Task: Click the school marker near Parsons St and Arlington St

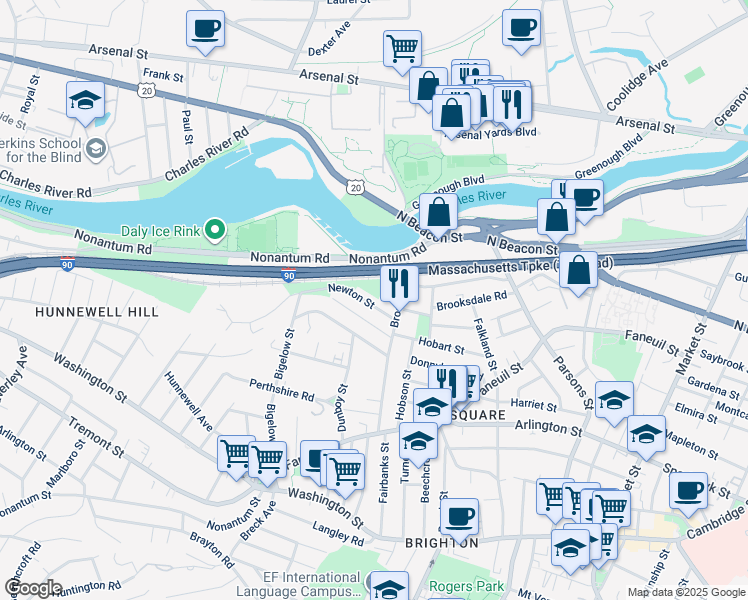Action: pyautogui.click(x=614, y=402)
